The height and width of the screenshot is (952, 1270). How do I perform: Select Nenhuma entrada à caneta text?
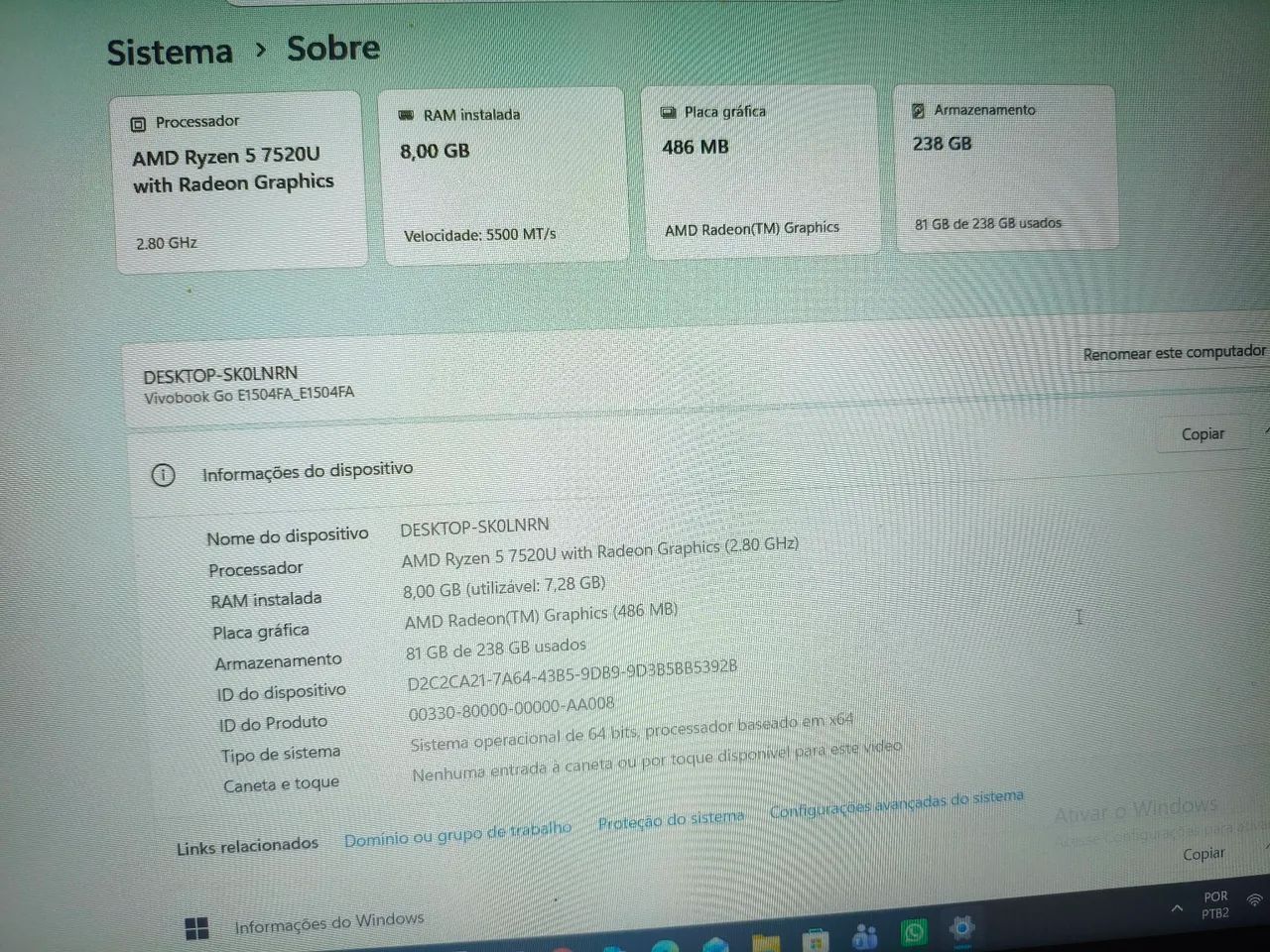657,759
